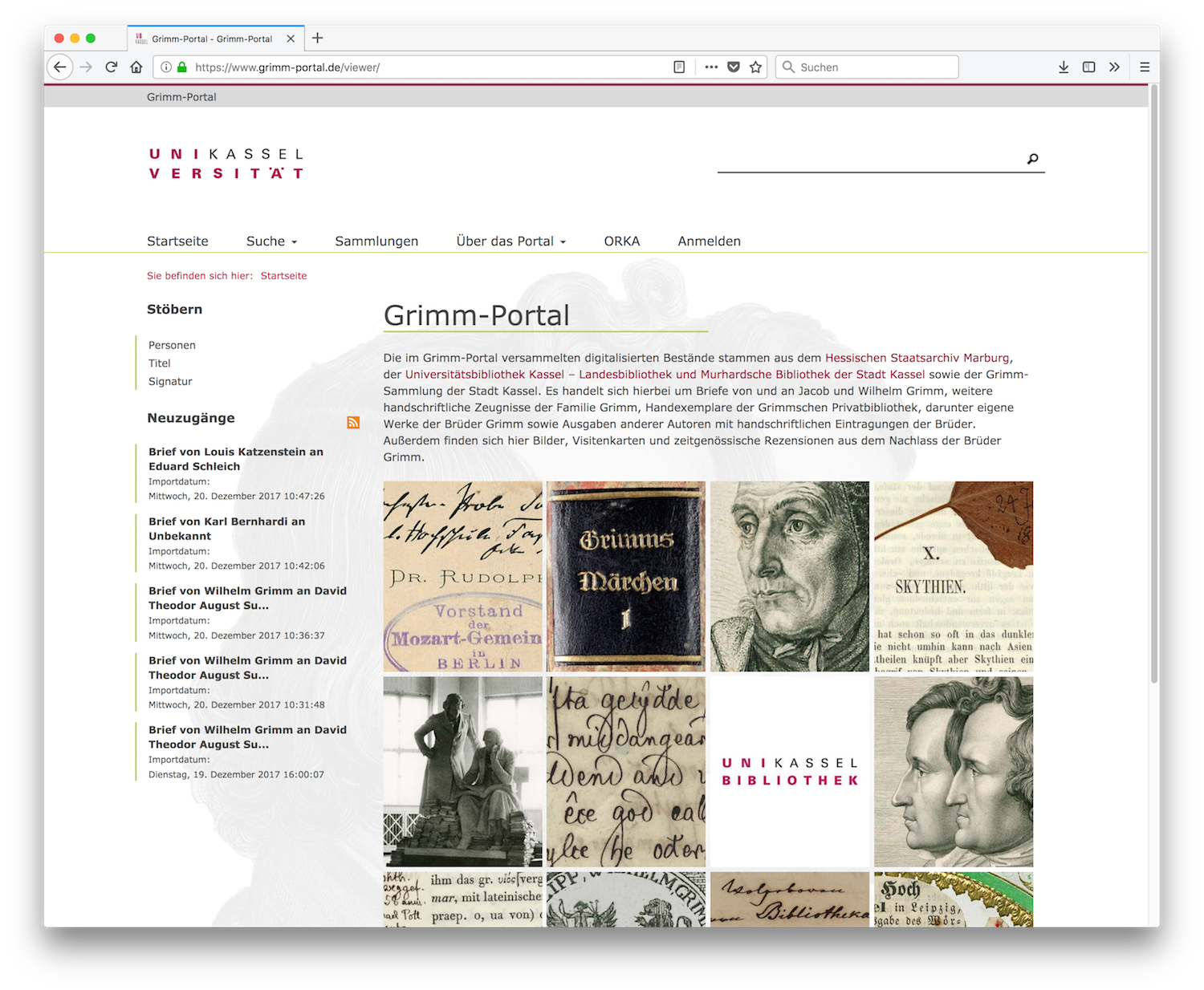Toggle reader view icon in address bar

tap(679, 67)
